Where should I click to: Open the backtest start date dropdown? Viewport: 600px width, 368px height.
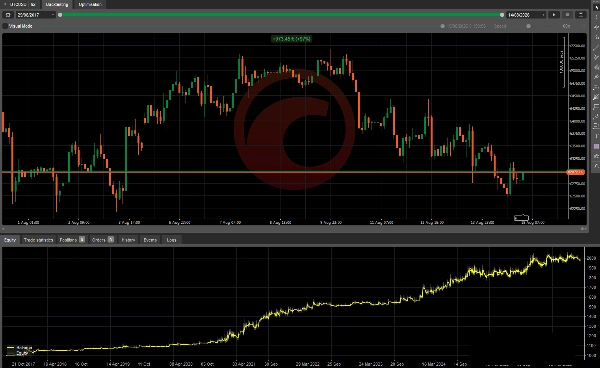click(x=35, y=15)
